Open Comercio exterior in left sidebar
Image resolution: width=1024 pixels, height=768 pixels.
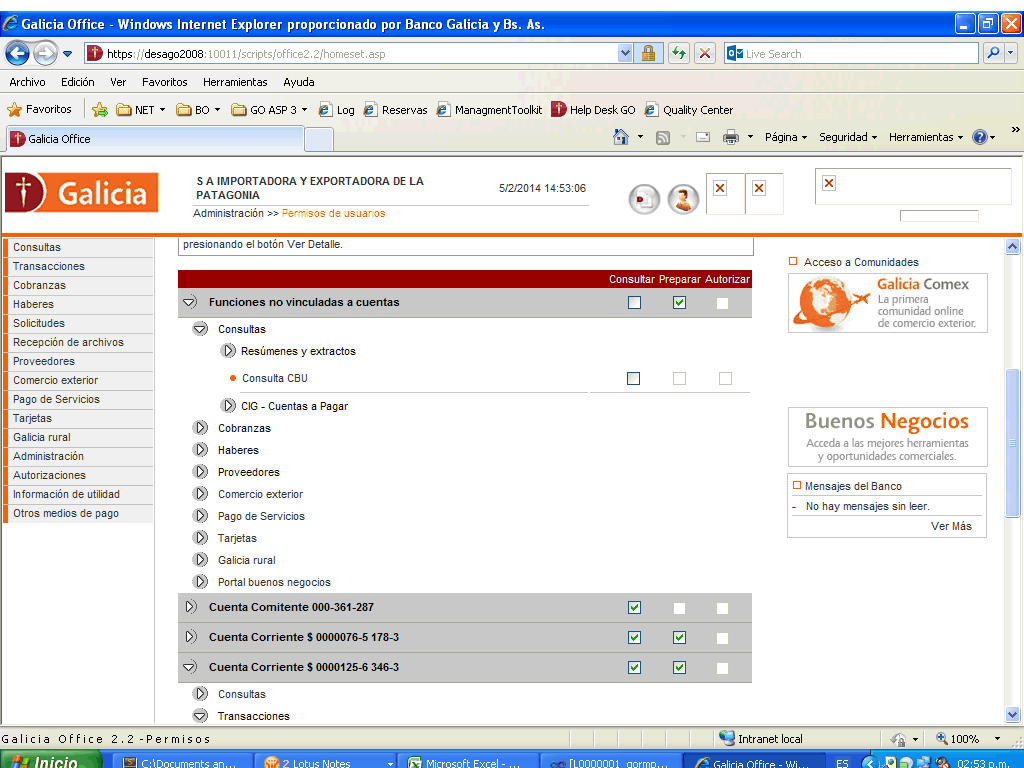79,380
